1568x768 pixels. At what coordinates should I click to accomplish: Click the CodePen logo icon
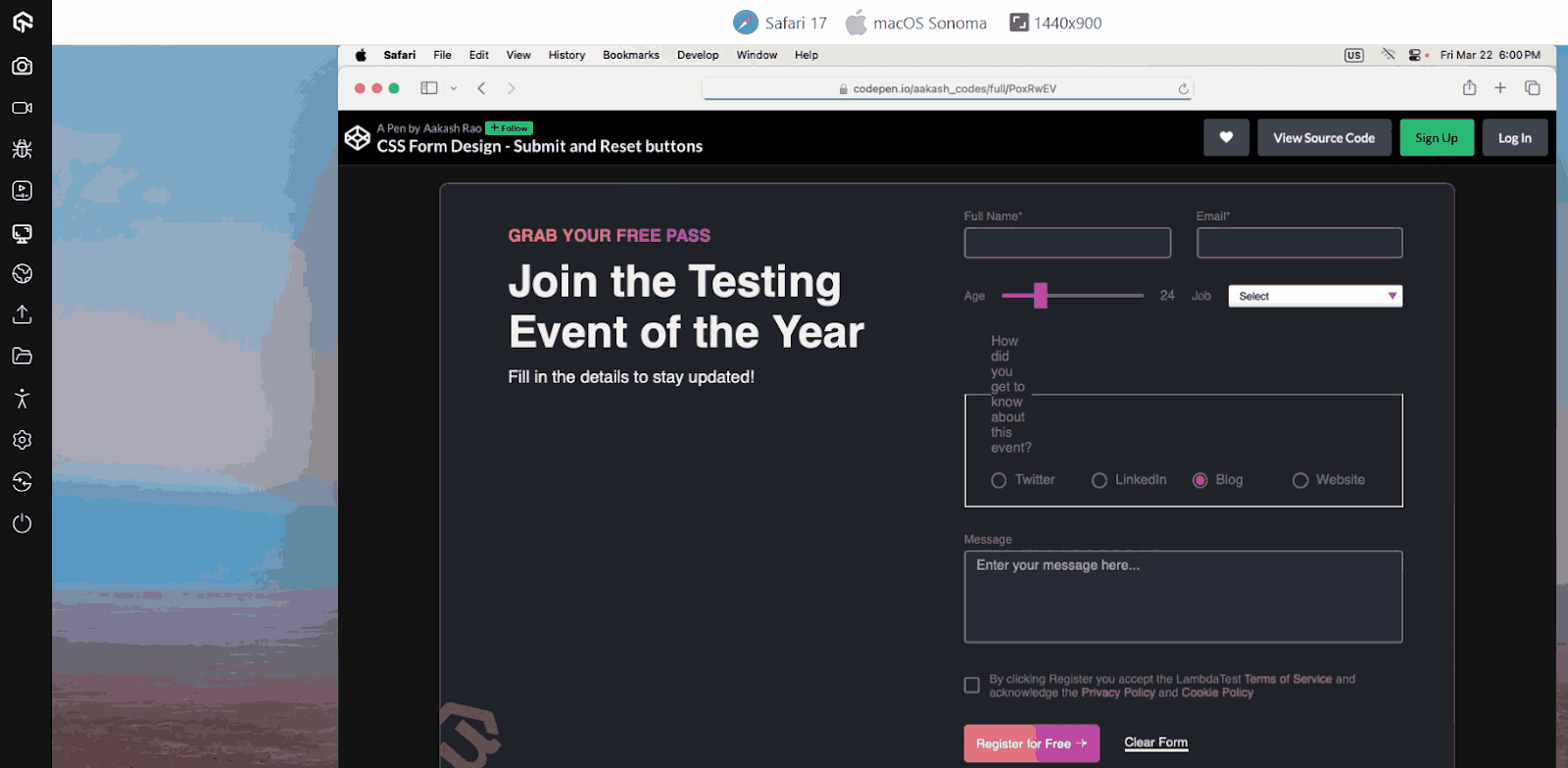(x=358, y=138)
